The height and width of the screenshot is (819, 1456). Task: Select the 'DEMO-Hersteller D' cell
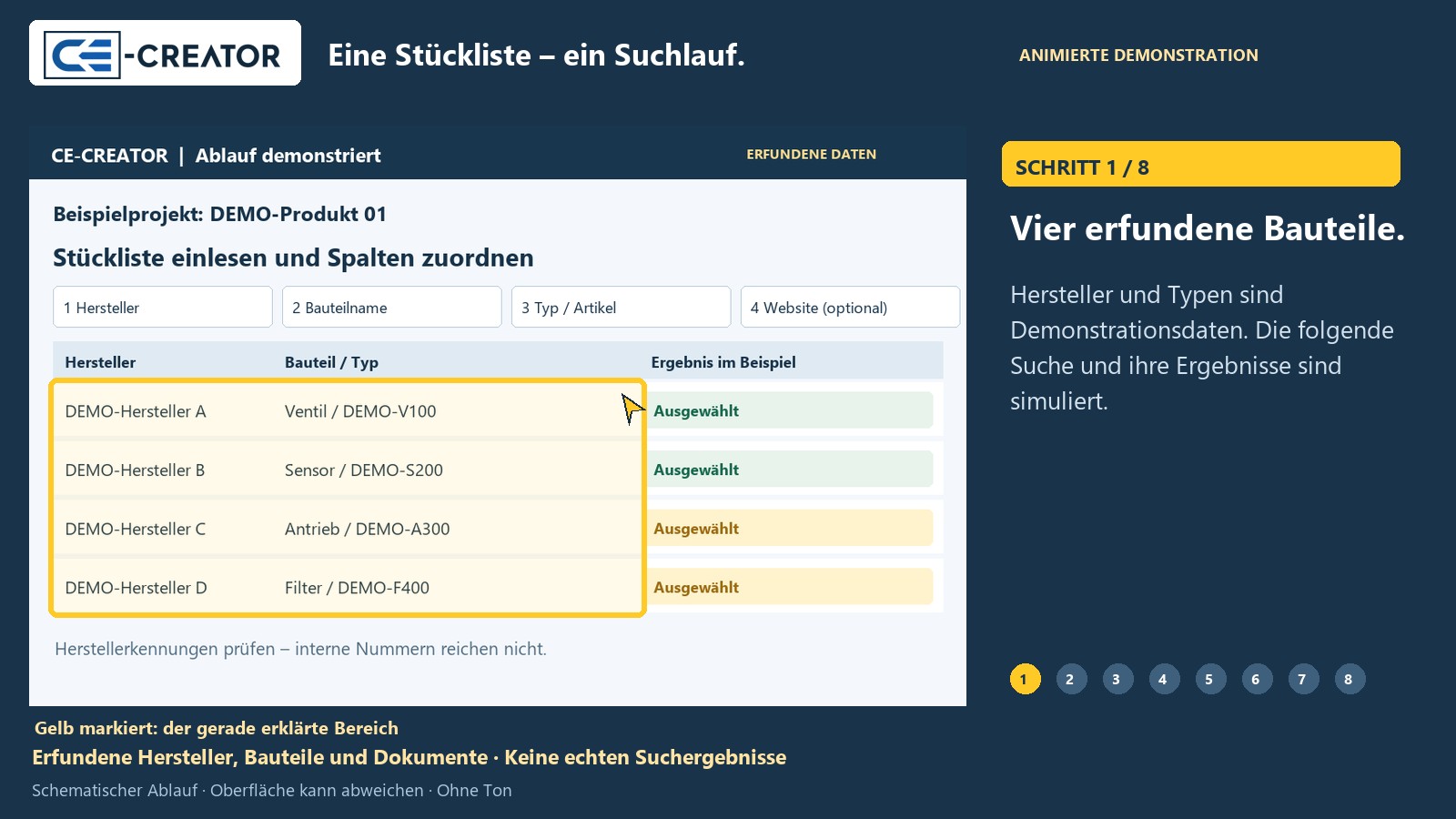[136, 588]
